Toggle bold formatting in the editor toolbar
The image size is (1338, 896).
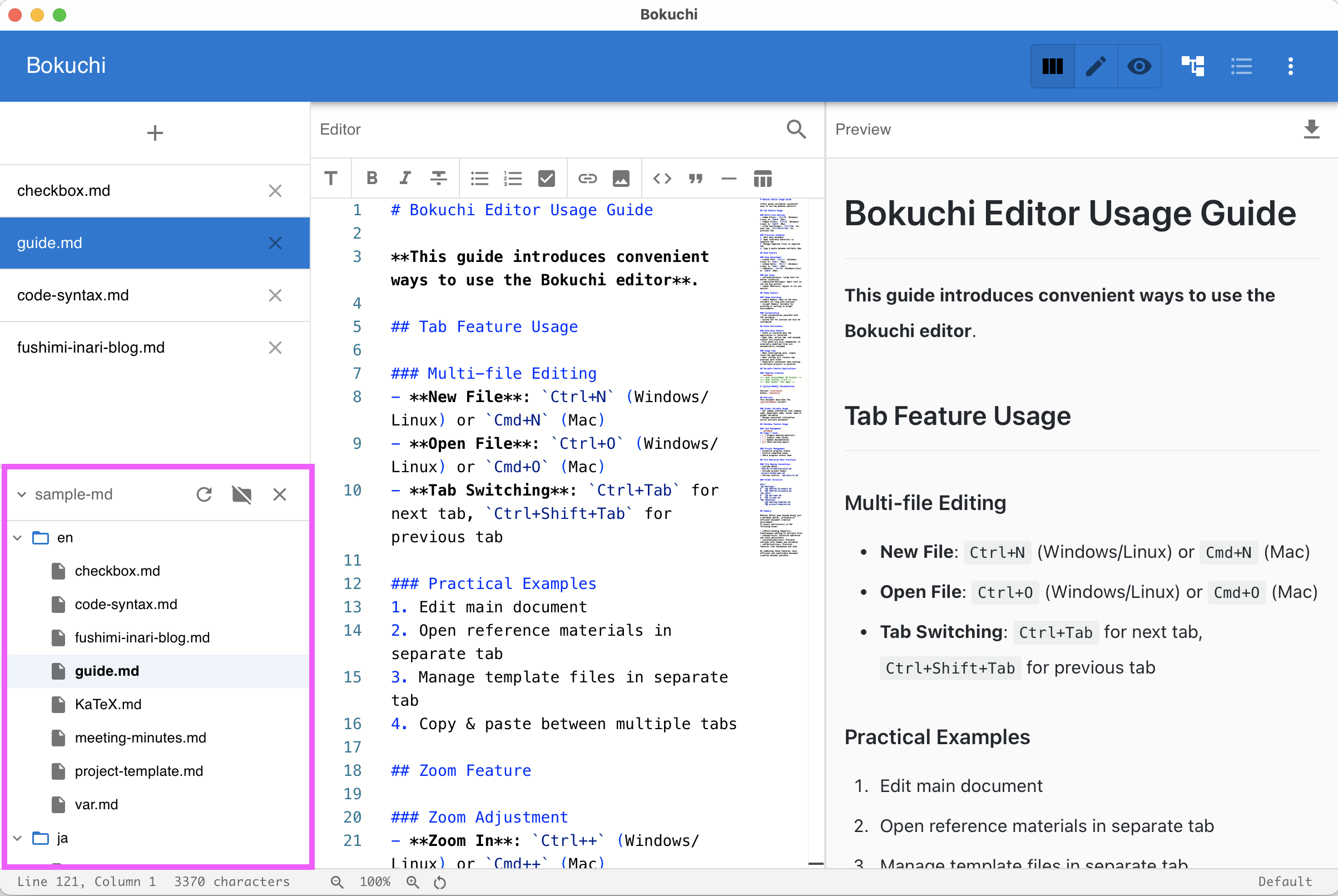coord(371,179)
